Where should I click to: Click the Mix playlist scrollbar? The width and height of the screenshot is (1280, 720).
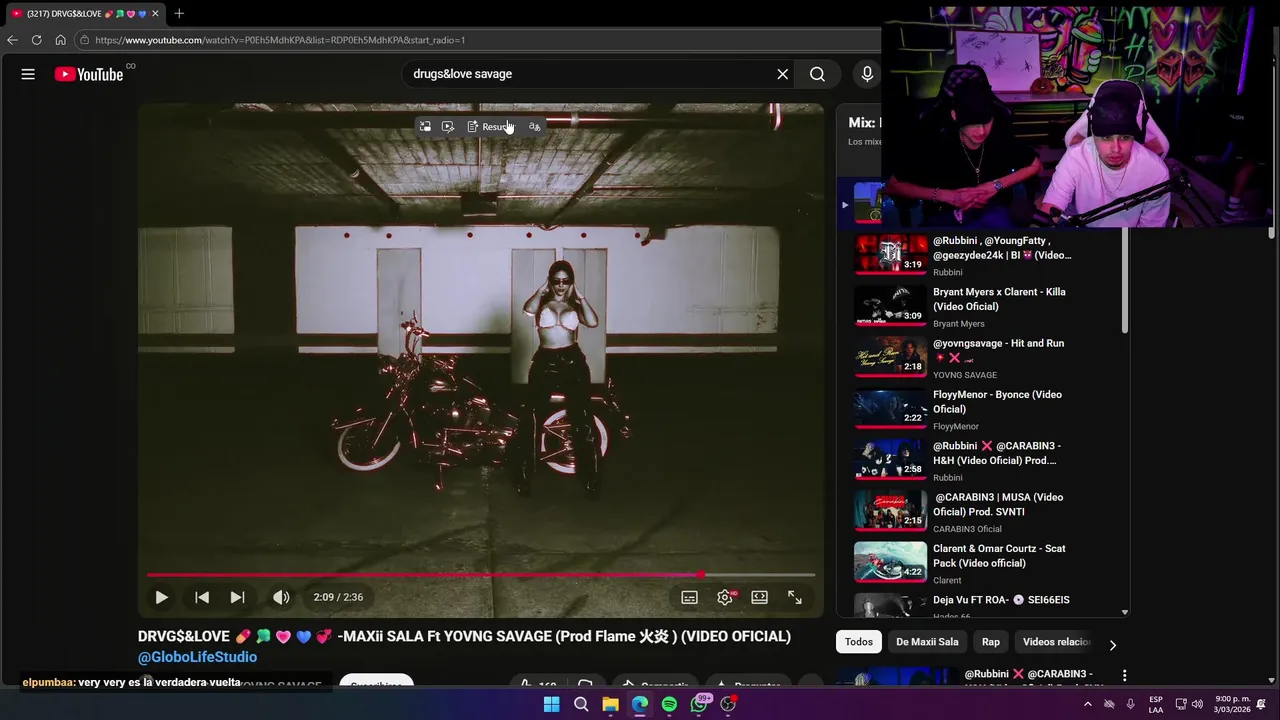[1125, 281]
